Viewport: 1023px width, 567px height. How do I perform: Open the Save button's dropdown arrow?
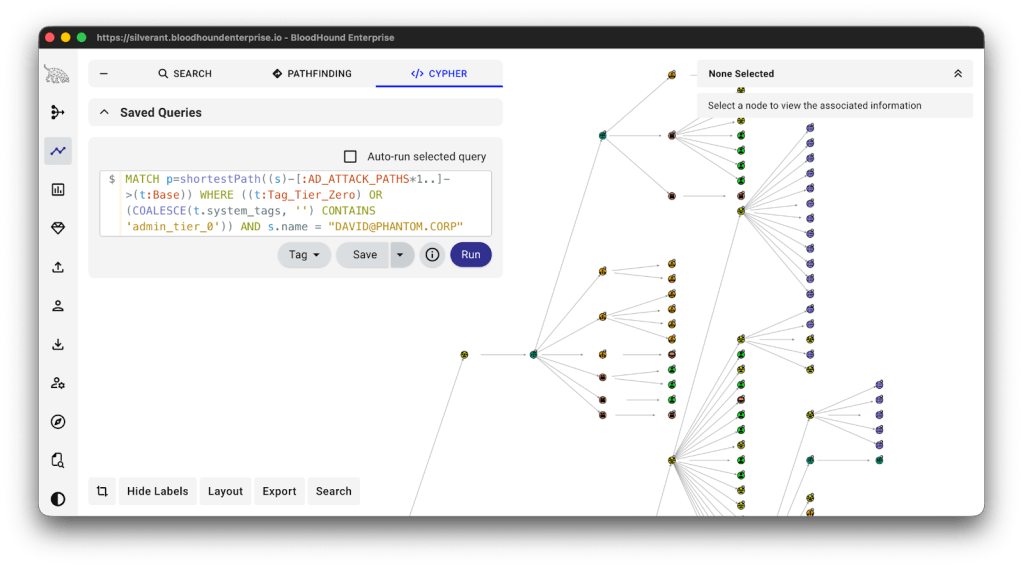point(400,255)
